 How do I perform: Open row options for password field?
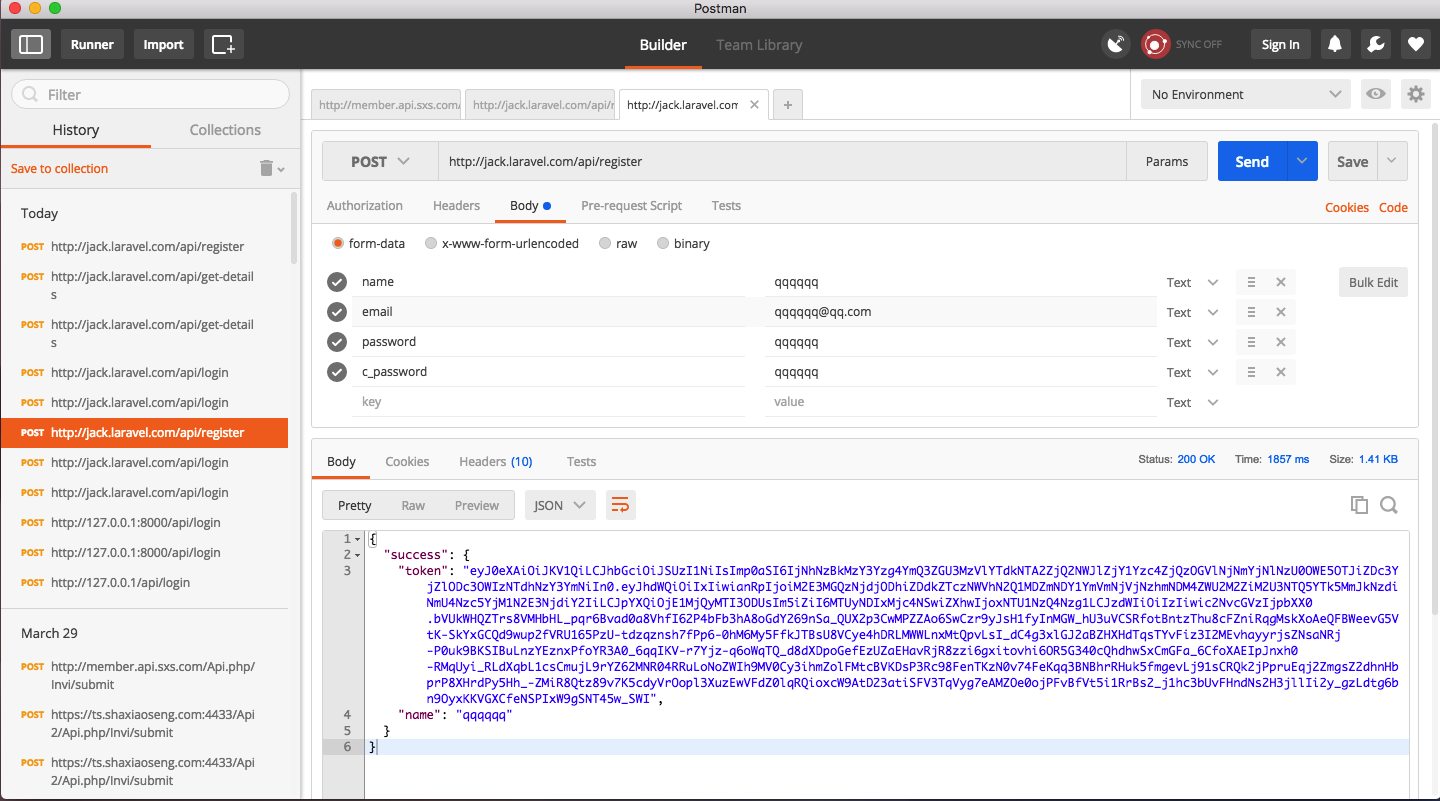coord(1251,342)
